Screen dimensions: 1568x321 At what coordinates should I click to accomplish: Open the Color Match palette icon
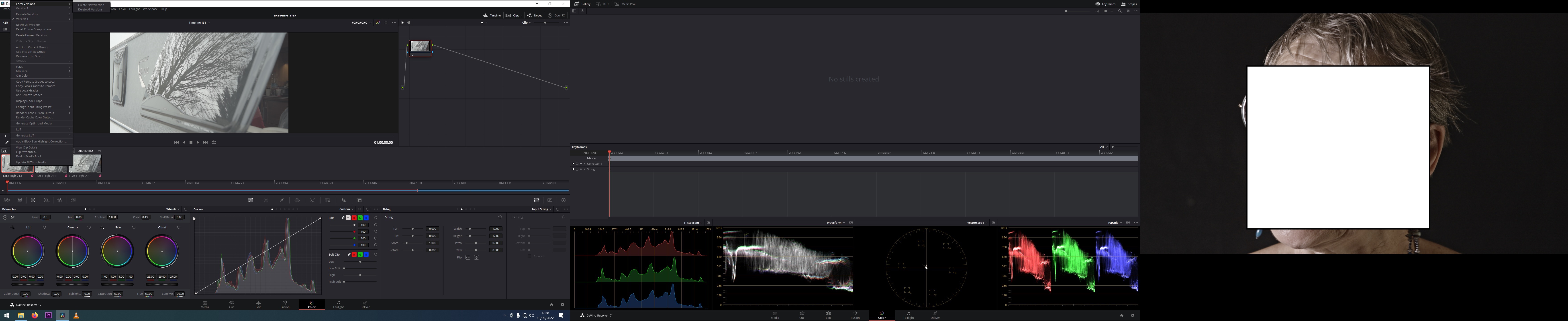pyautogui.click(x=20, y=200)
